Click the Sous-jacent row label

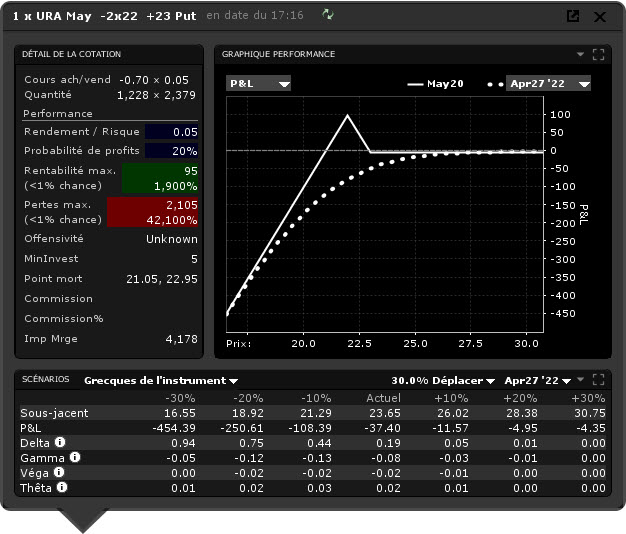coord(54,413)
